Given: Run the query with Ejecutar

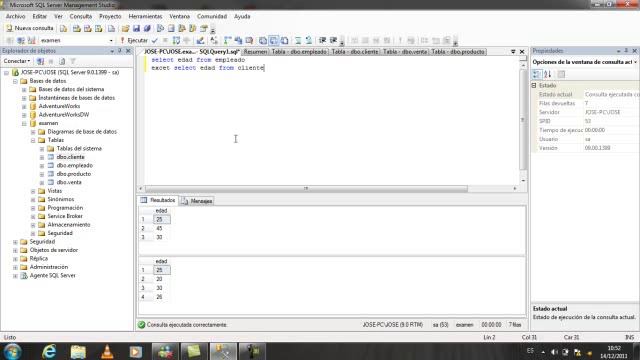Looking at the screenshot, I should tap(133, 40).
